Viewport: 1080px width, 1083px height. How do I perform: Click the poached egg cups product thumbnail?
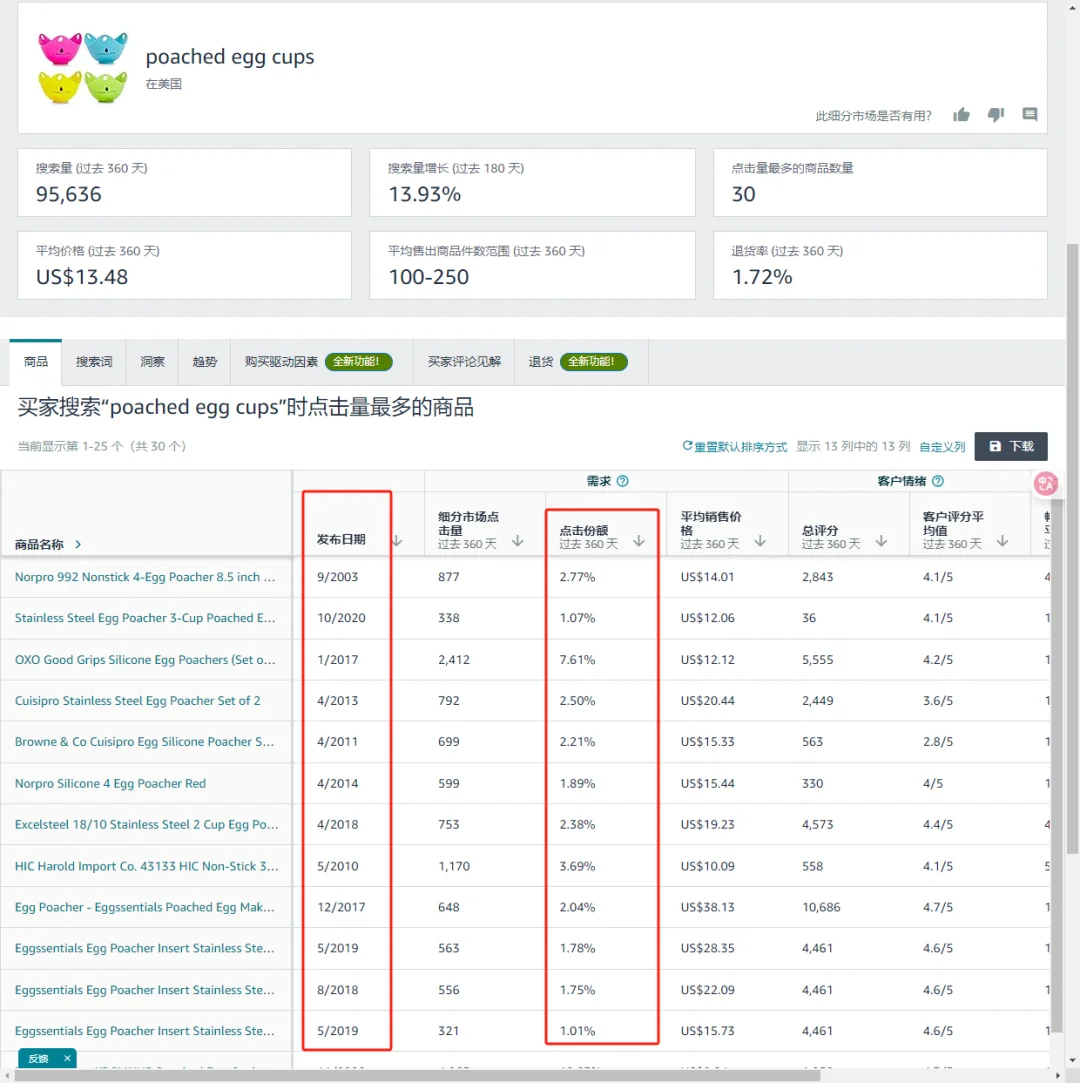(83, 68)
